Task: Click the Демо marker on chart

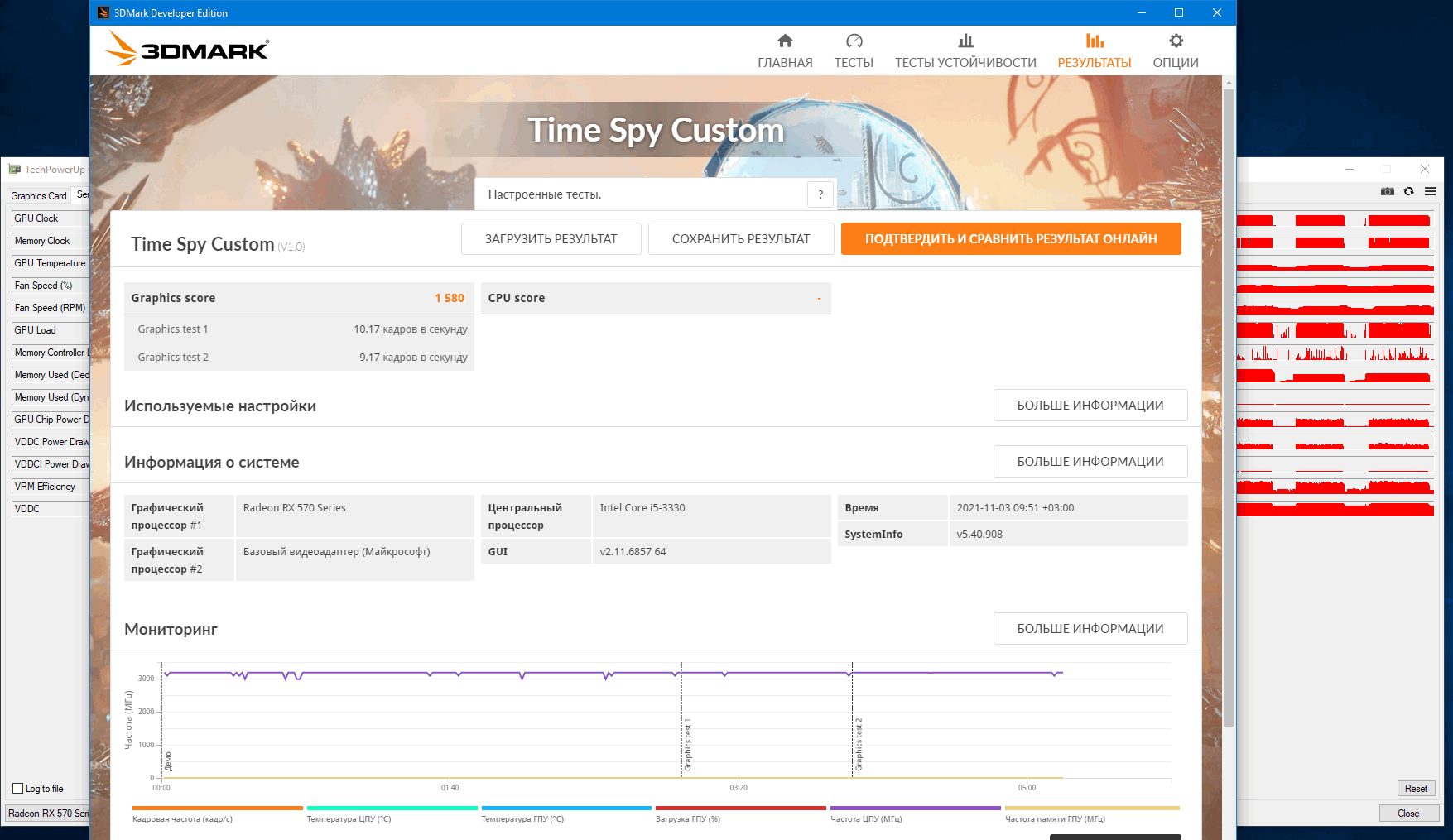Action: 168,761
